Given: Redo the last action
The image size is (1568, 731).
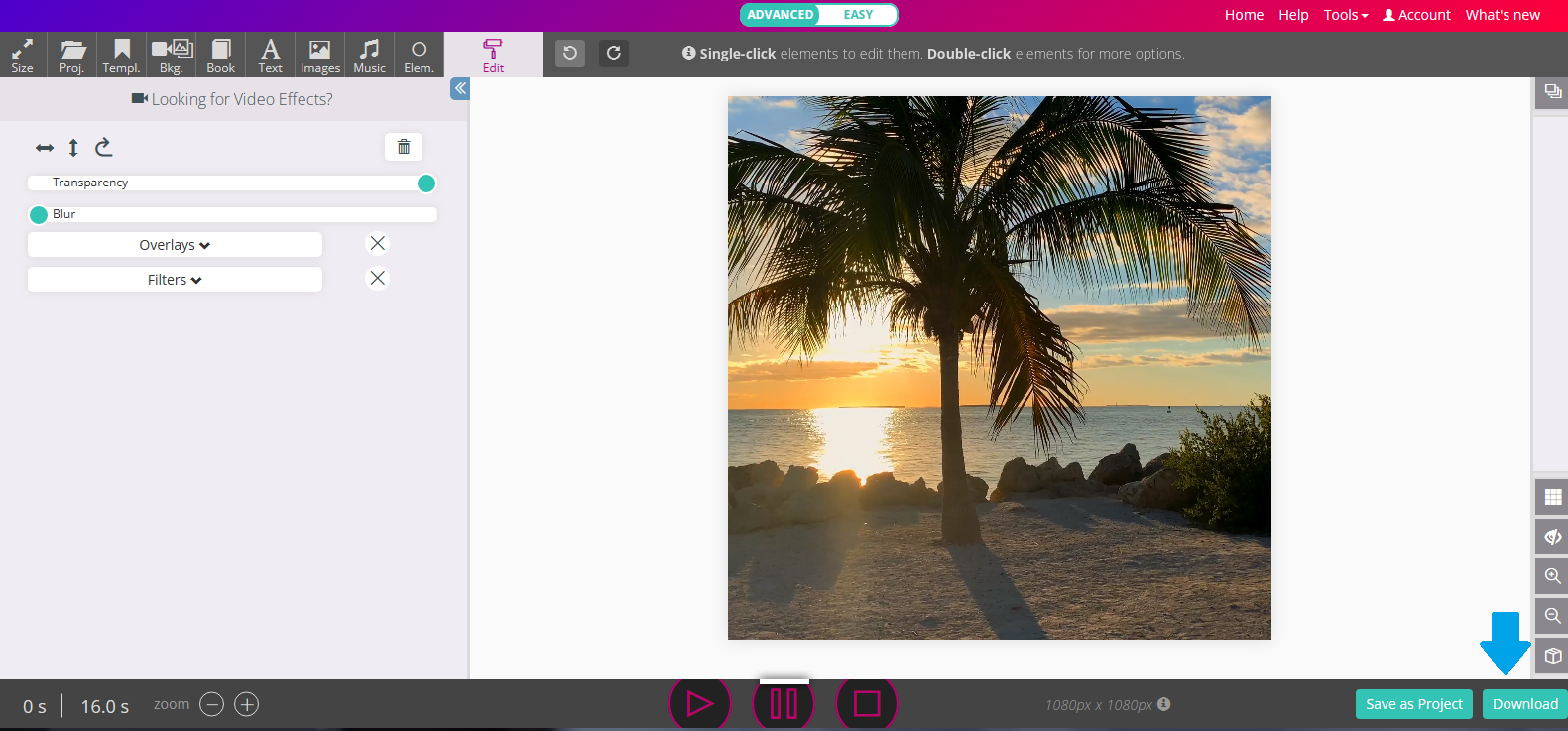Looking at the screenshot, I should tap(614, 54).
